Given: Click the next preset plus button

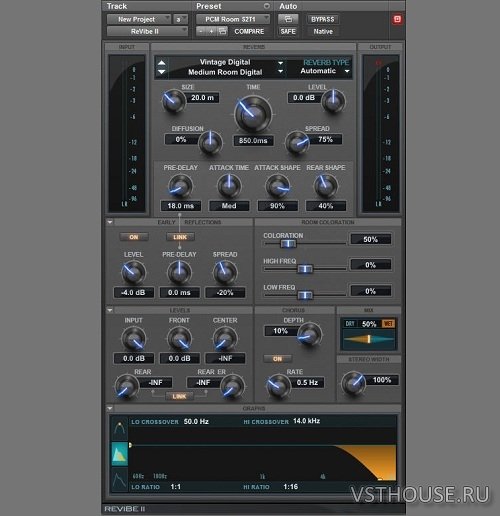Looking at the screenshot, I should coord(211,31).
